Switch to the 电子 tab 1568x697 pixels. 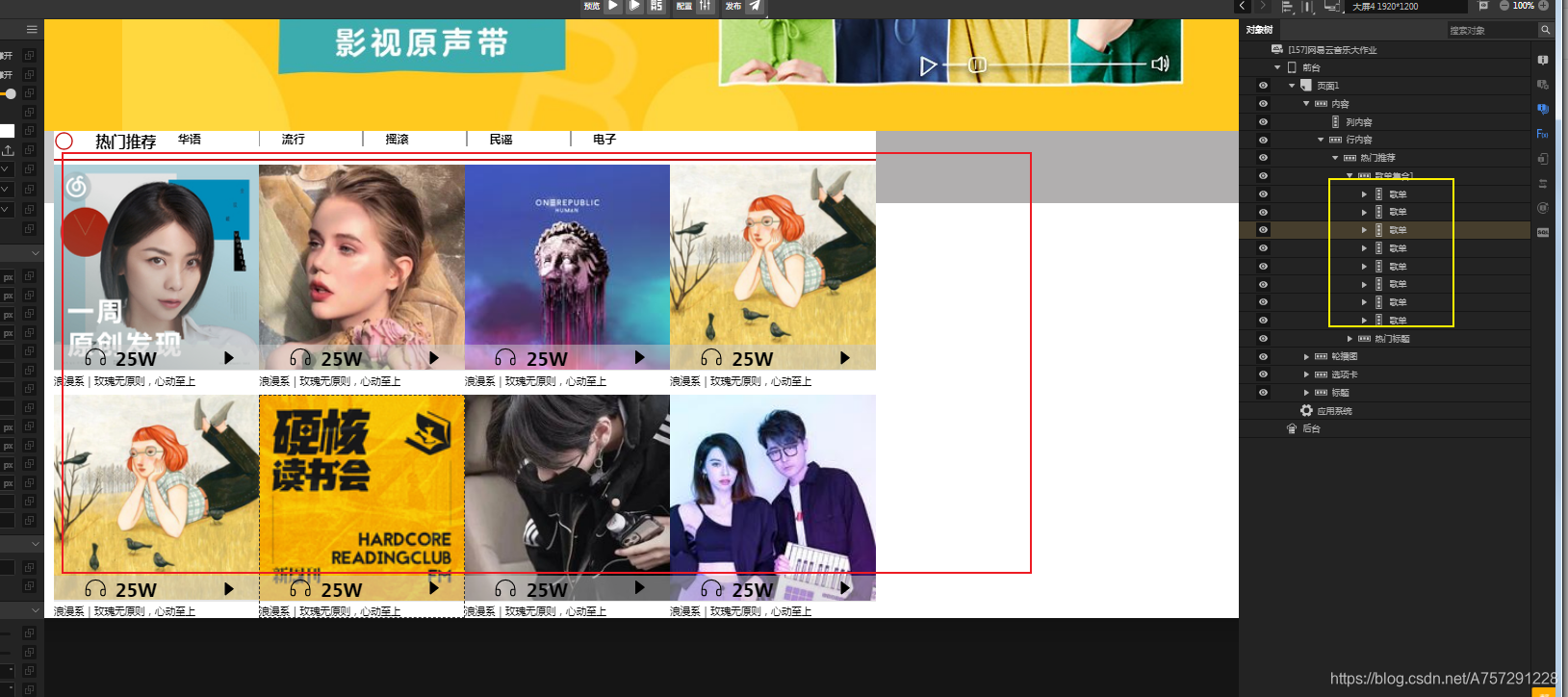click(x=605, y=140)
